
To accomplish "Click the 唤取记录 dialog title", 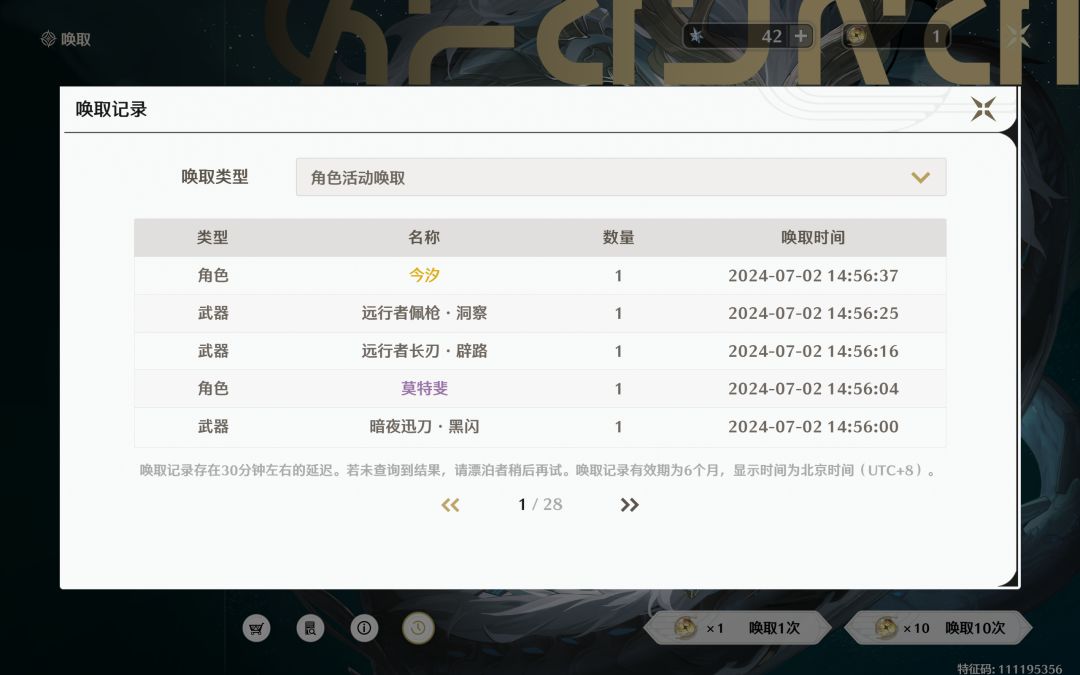I will click(x=111, y=110).
